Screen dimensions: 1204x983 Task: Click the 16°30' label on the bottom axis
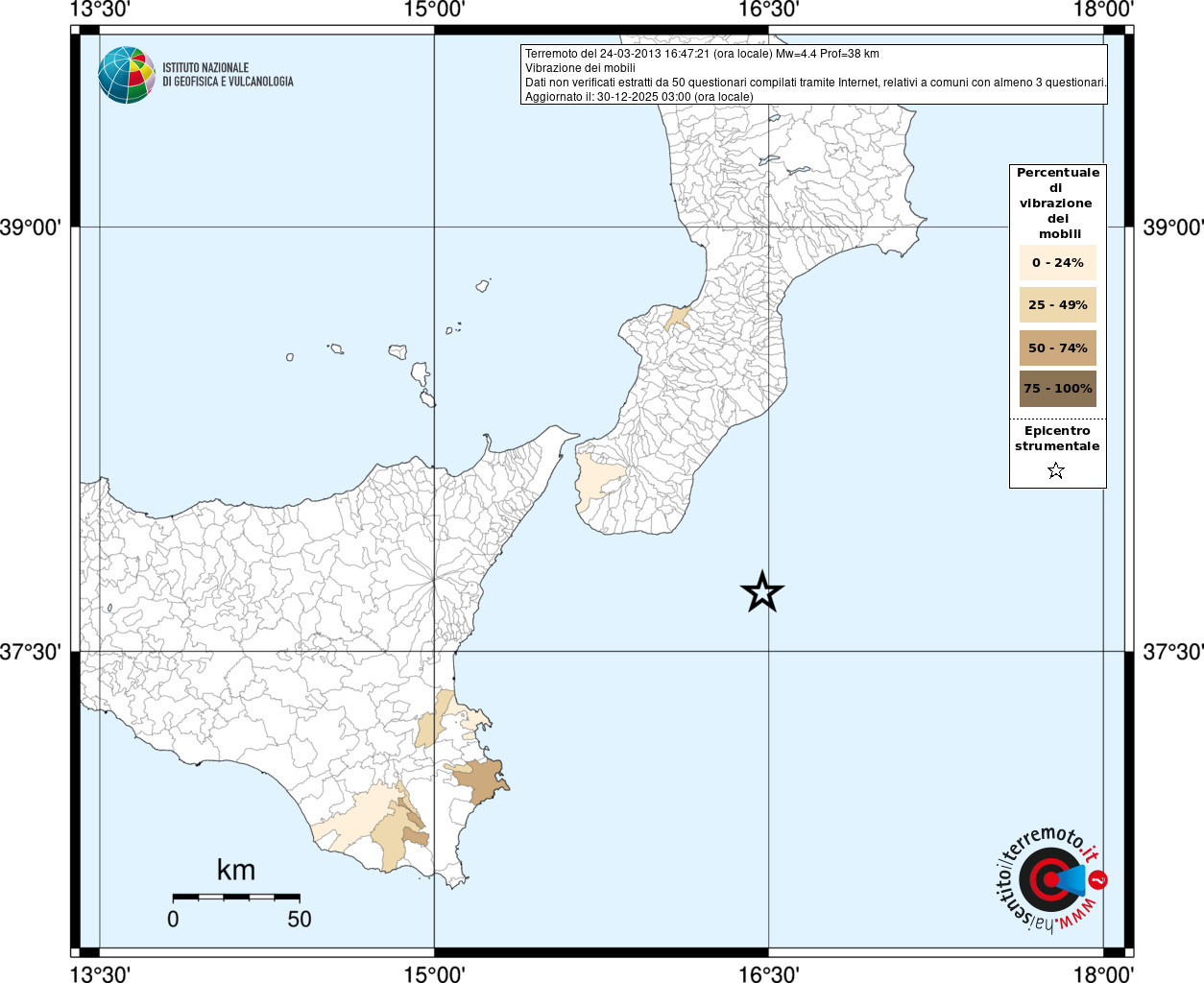tap(768, 974)
